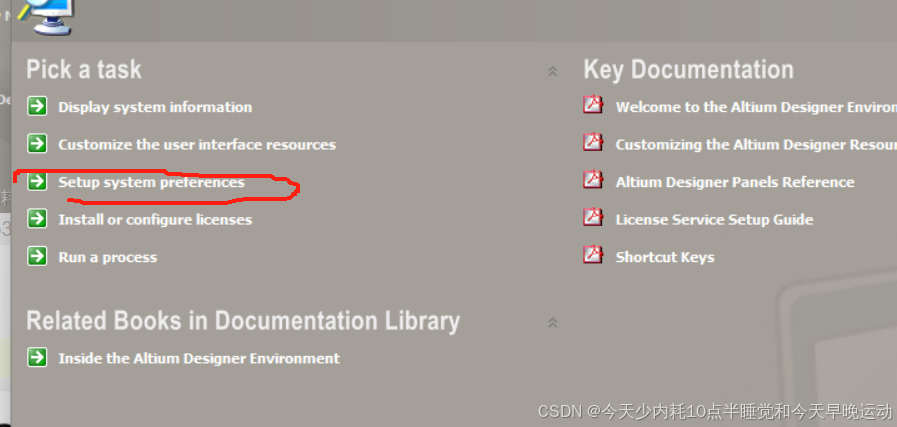Select Run a process link
The width and height of the screenshot is (897, 427).
click(x=108, y=257)
